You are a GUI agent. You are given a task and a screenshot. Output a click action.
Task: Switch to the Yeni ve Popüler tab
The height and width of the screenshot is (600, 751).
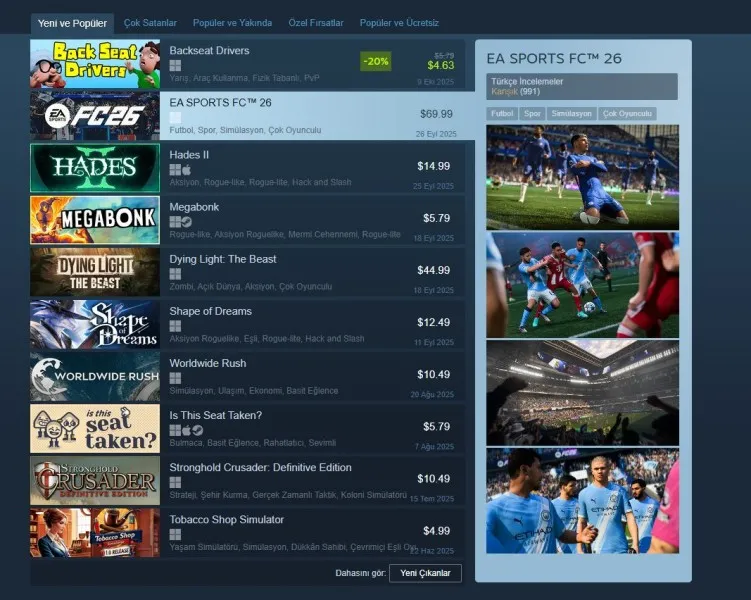[x=72, y=23]
